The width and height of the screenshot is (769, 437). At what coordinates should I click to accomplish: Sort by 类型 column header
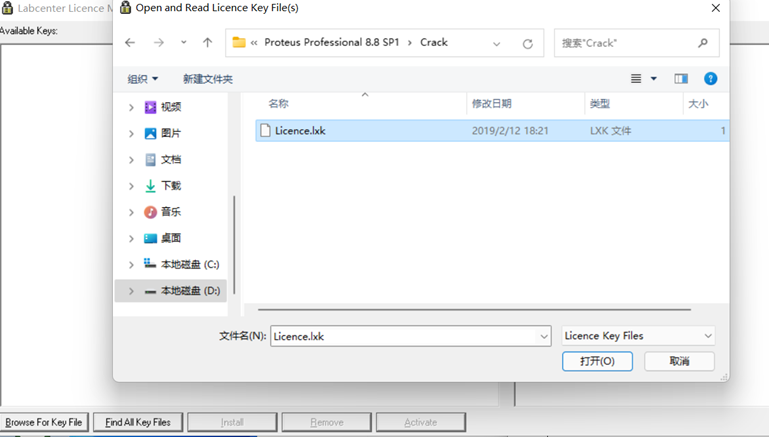point(599,103)
